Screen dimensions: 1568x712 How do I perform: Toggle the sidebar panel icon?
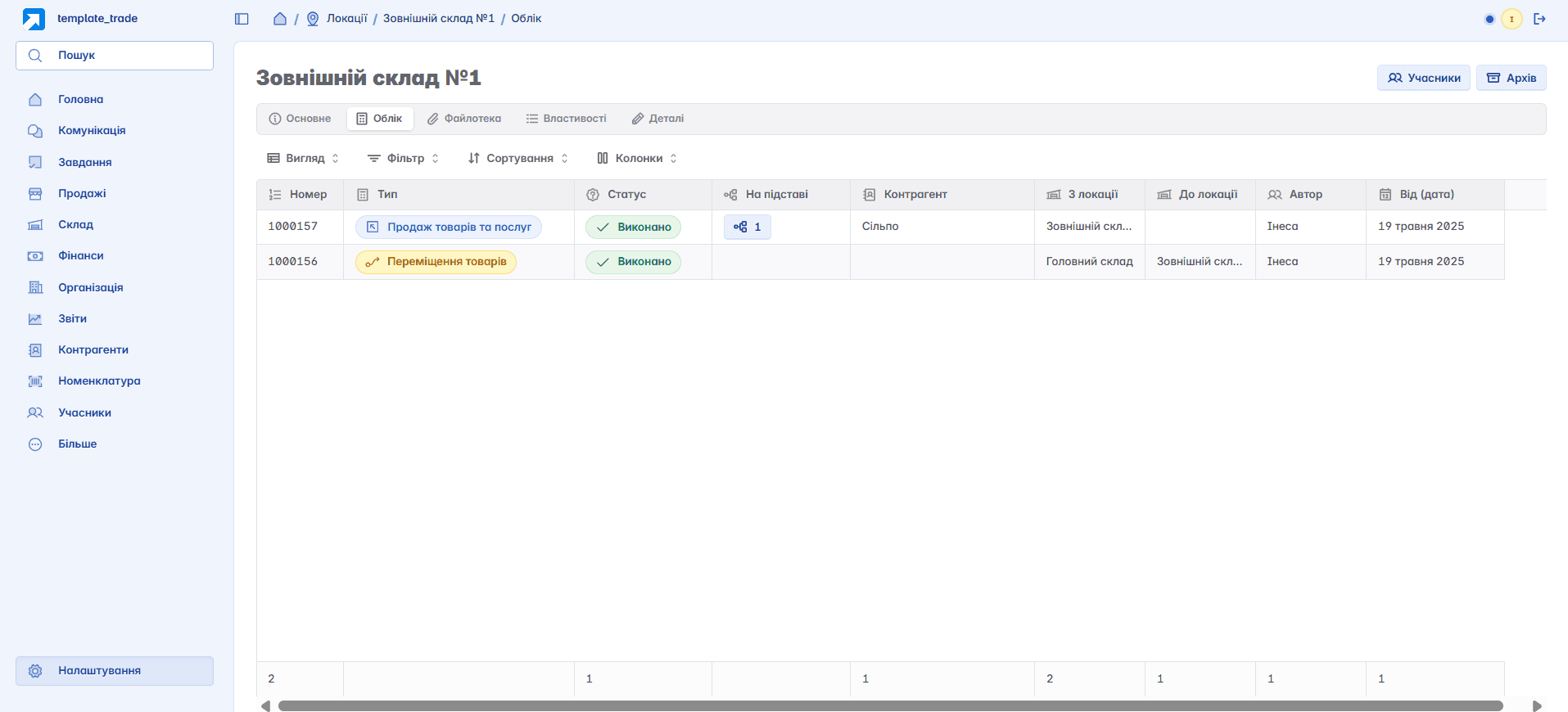point(242,19)
